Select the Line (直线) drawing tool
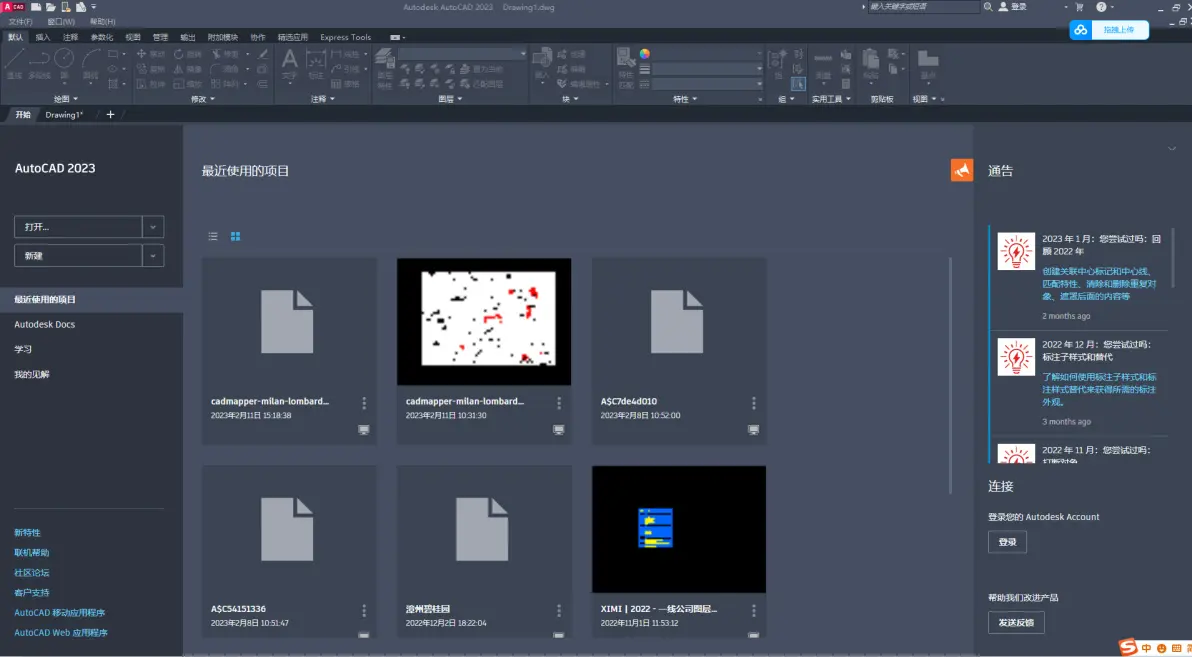The image size is (1192, 657). point(14,64)
